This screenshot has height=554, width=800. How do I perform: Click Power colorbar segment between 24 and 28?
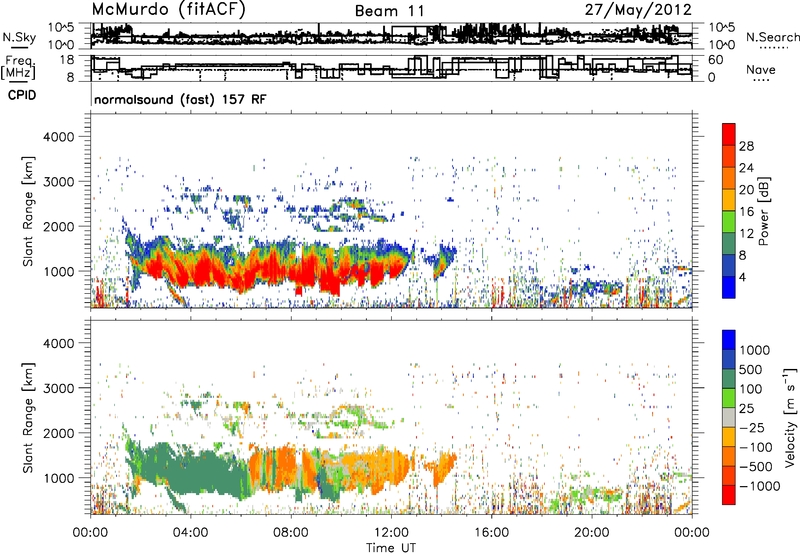pos(729,156)
